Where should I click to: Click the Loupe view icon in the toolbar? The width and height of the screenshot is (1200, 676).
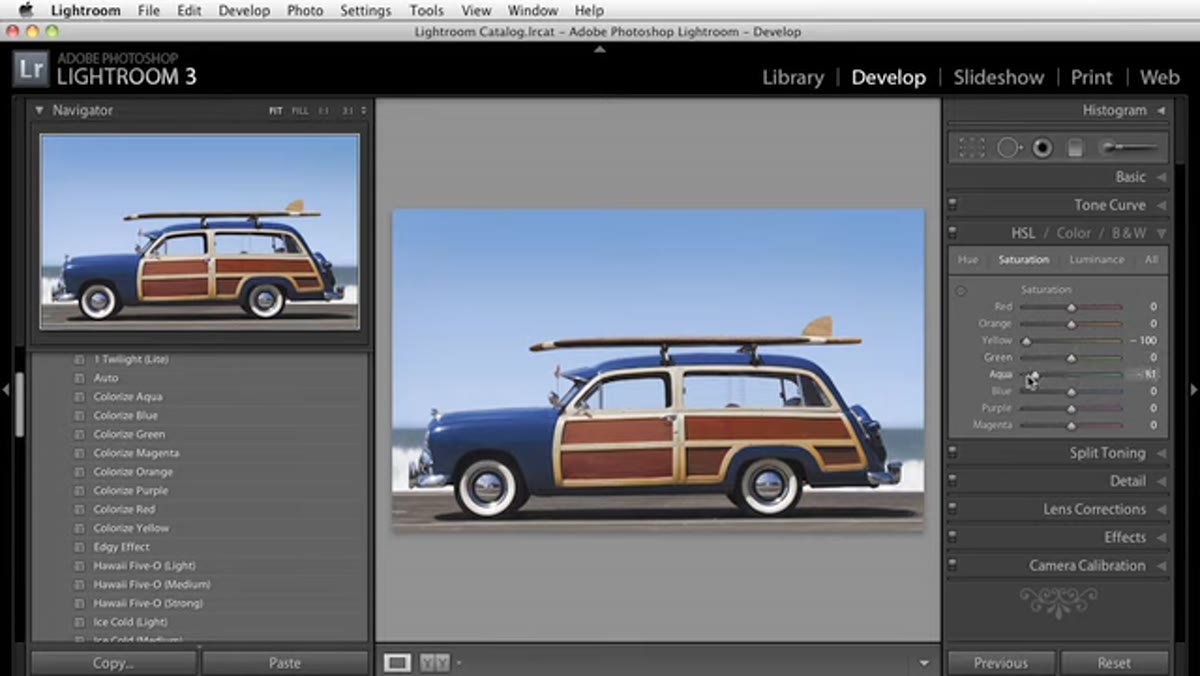(x=397, y=662)
